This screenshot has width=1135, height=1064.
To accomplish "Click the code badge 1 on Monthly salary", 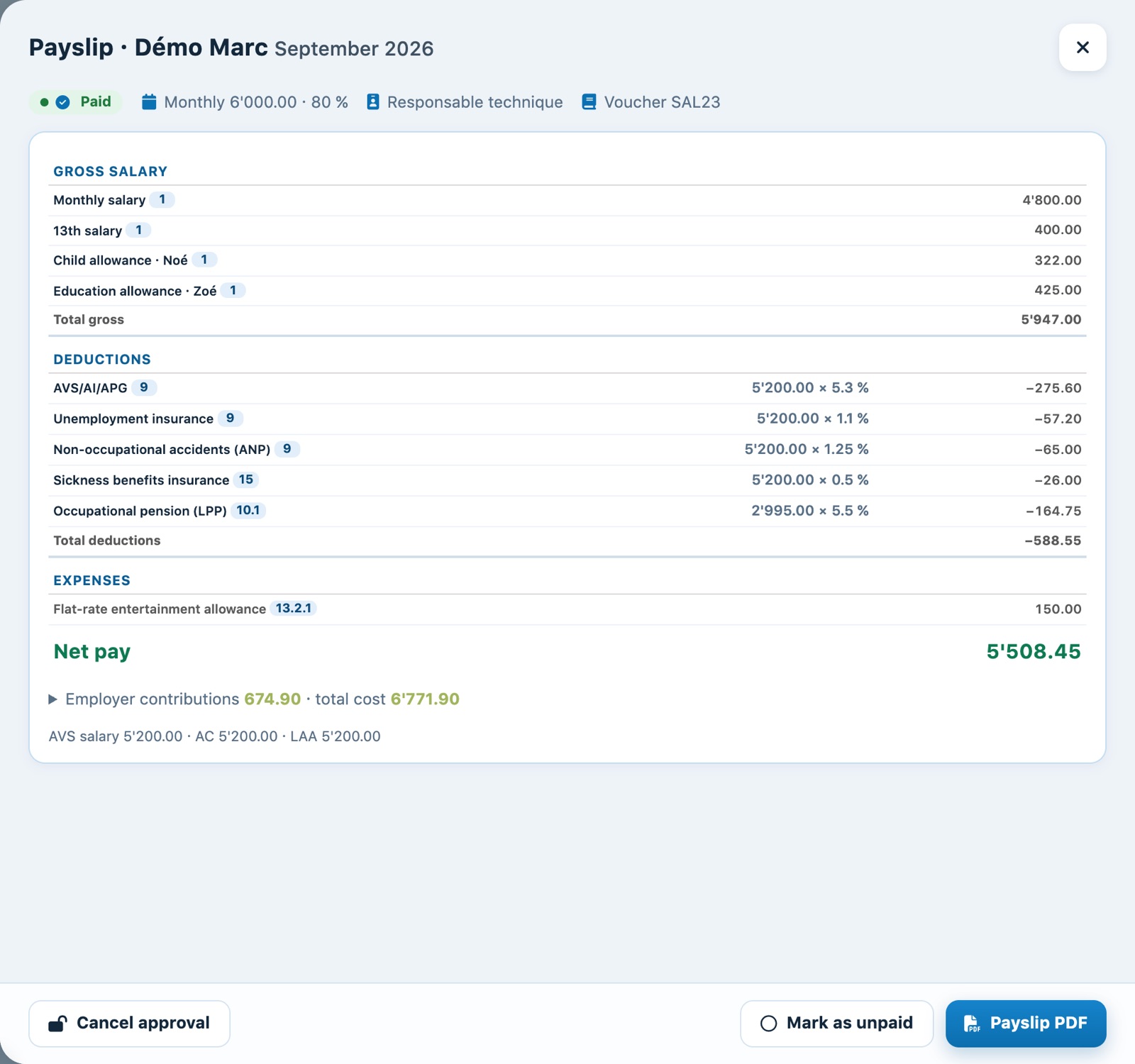I will (162, 200).
